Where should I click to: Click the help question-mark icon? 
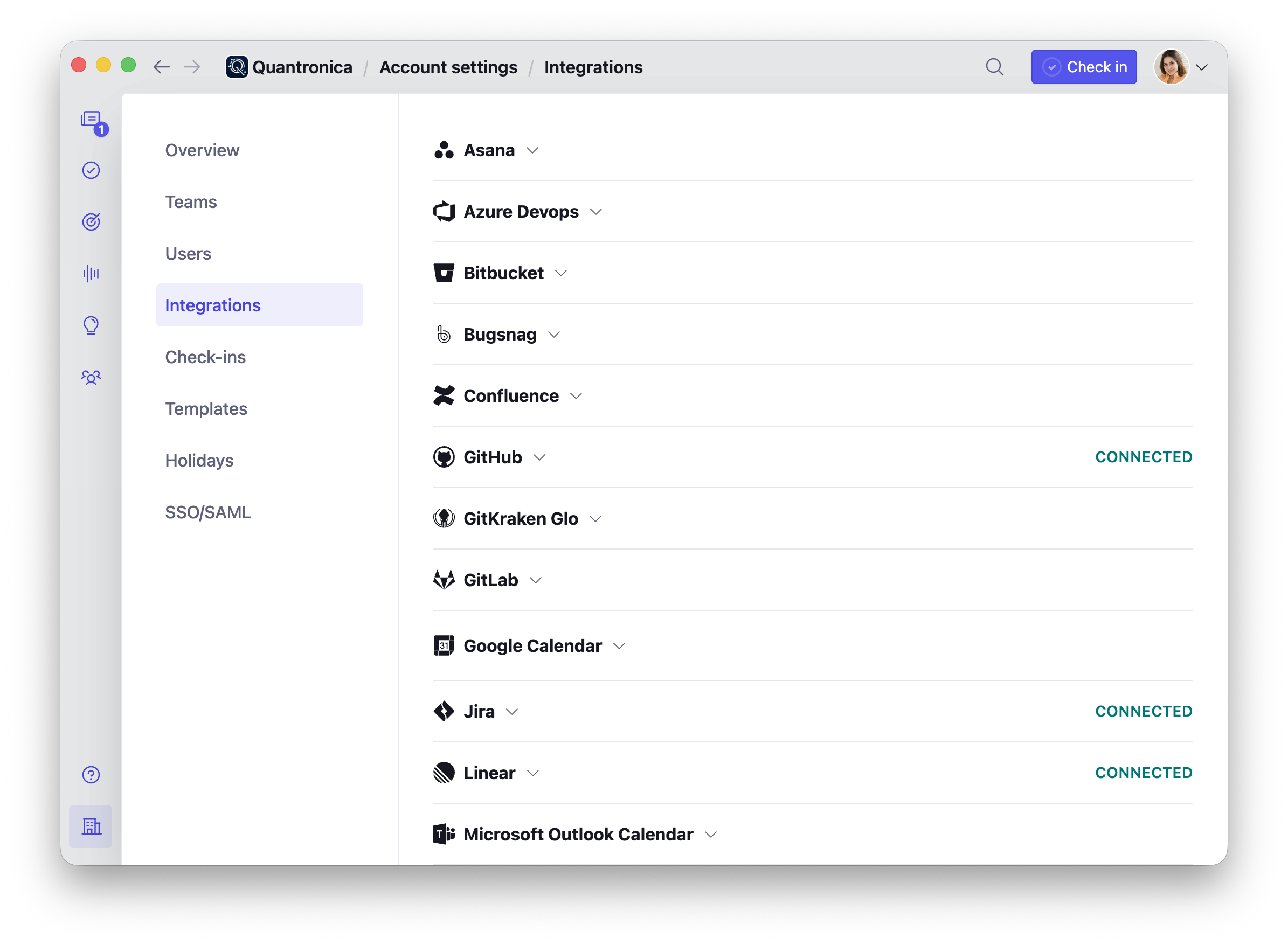pyautogui.click(x=91, y=775)
